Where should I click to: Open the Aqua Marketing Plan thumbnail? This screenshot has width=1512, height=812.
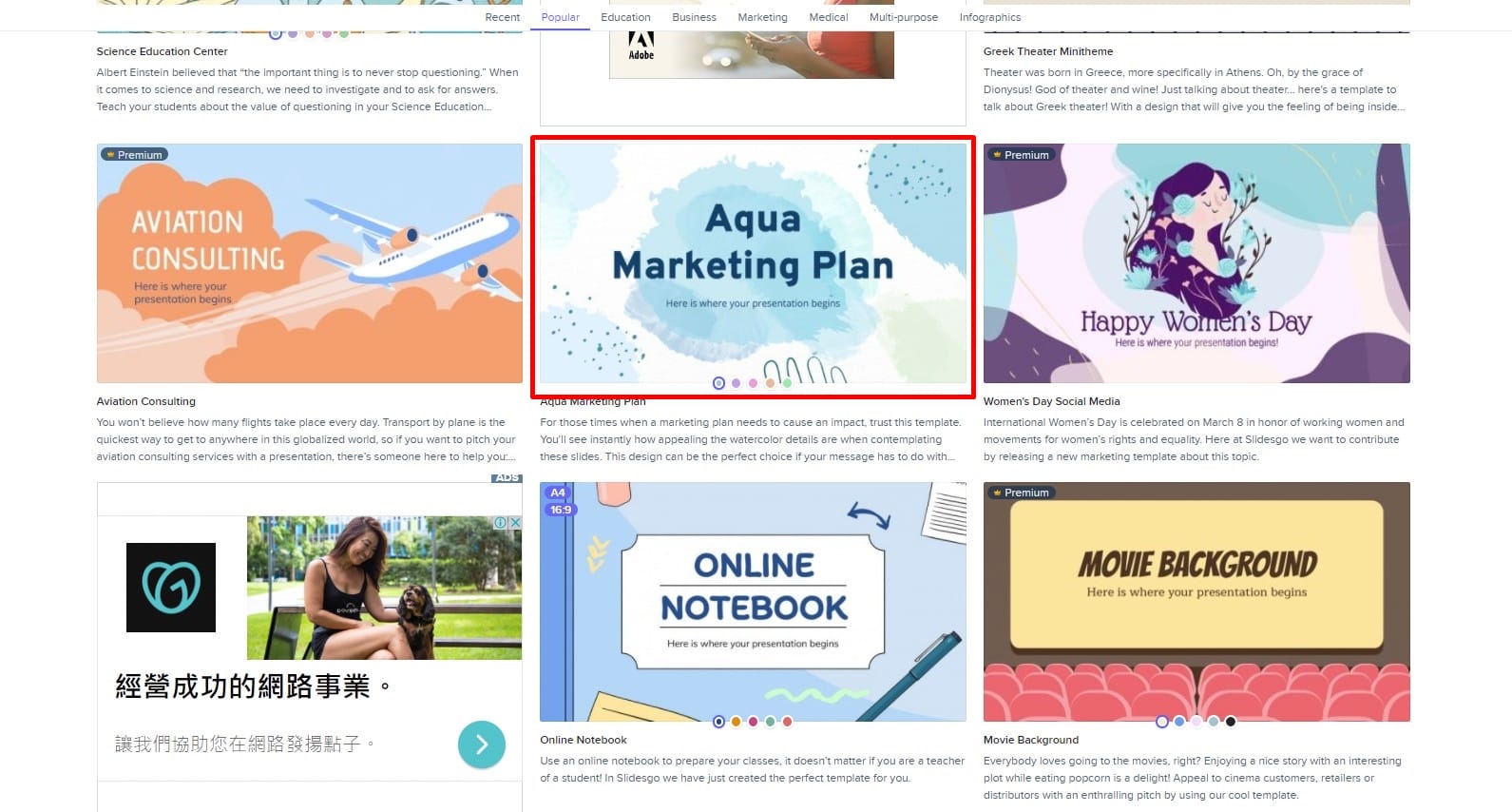(x=753, y=263)
